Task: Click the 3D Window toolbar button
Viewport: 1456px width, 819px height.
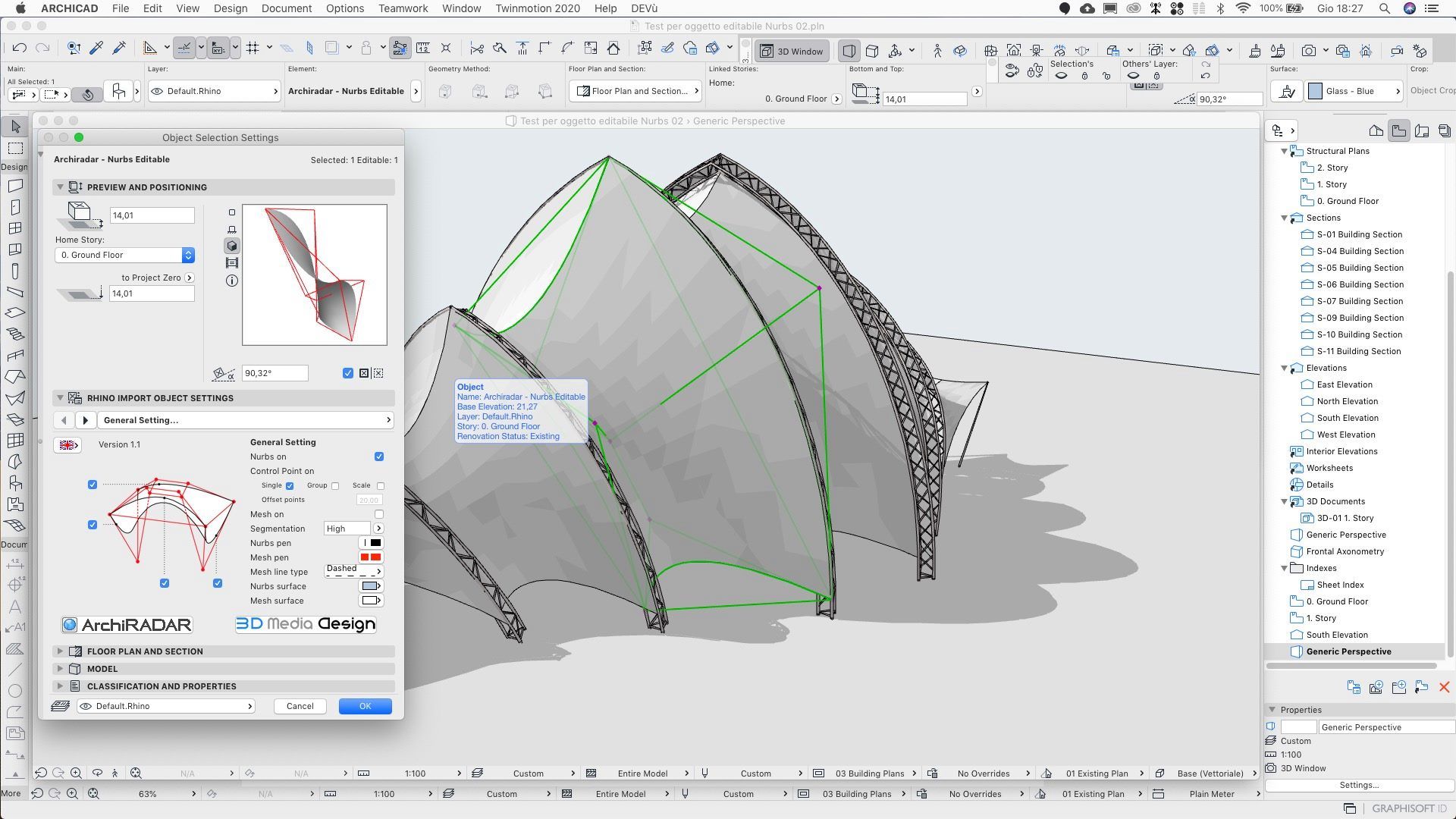Action: click(792, 51)
